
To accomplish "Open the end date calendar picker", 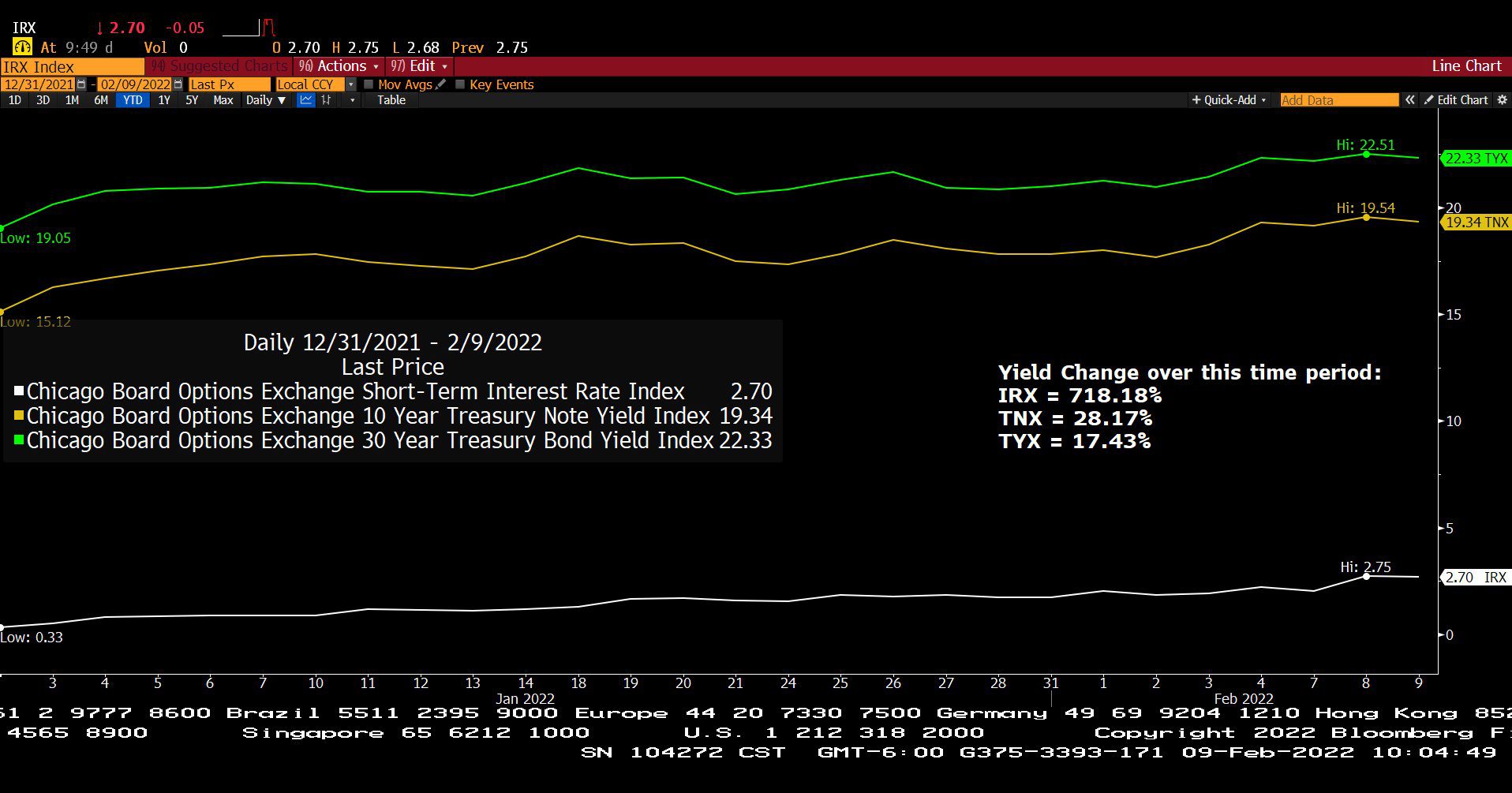I will 178,84.
